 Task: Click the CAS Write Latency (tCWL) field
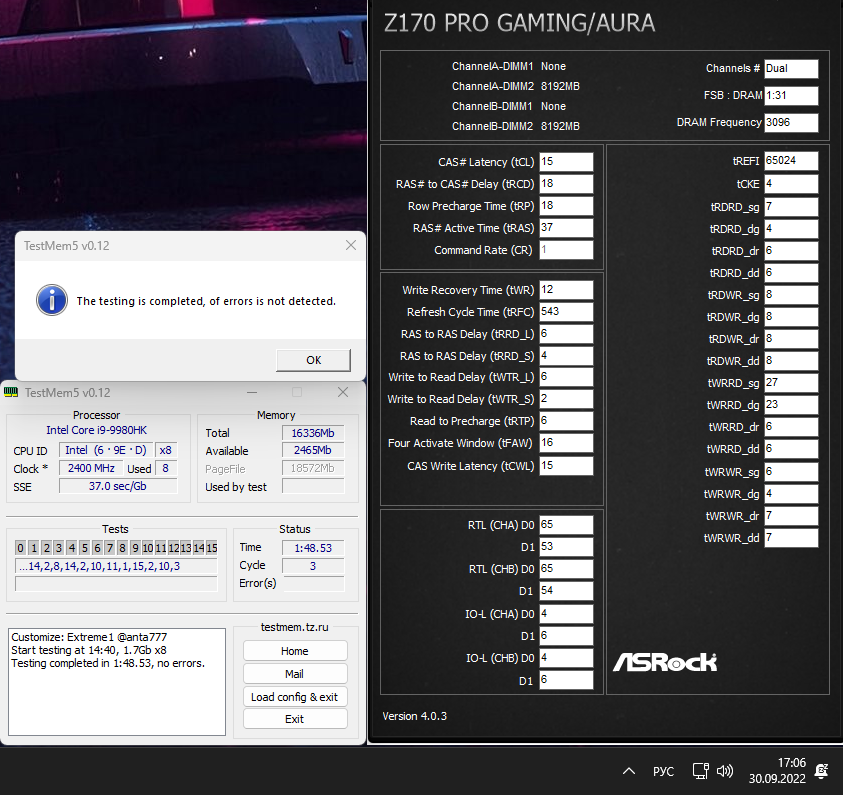(x=566, y=465)
